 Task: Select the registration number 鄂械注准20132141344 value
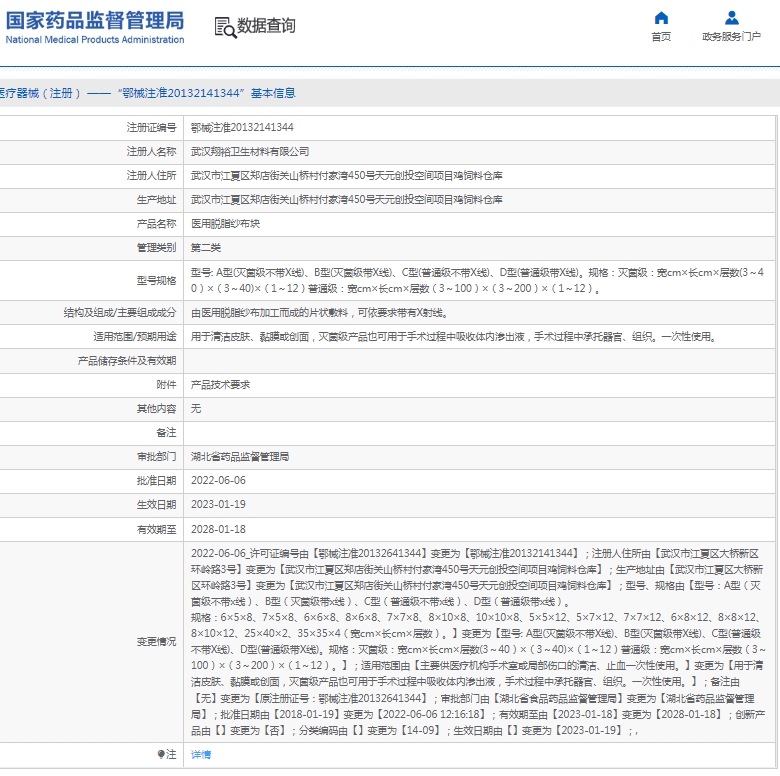pos(242,127)
